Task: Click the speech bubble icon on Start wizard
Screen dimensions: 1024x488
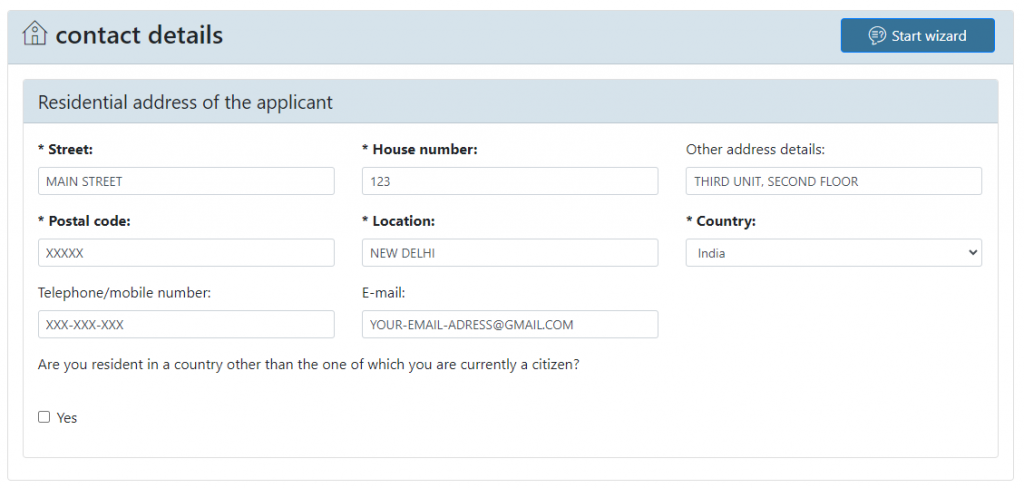Action: tap(877, 36)
